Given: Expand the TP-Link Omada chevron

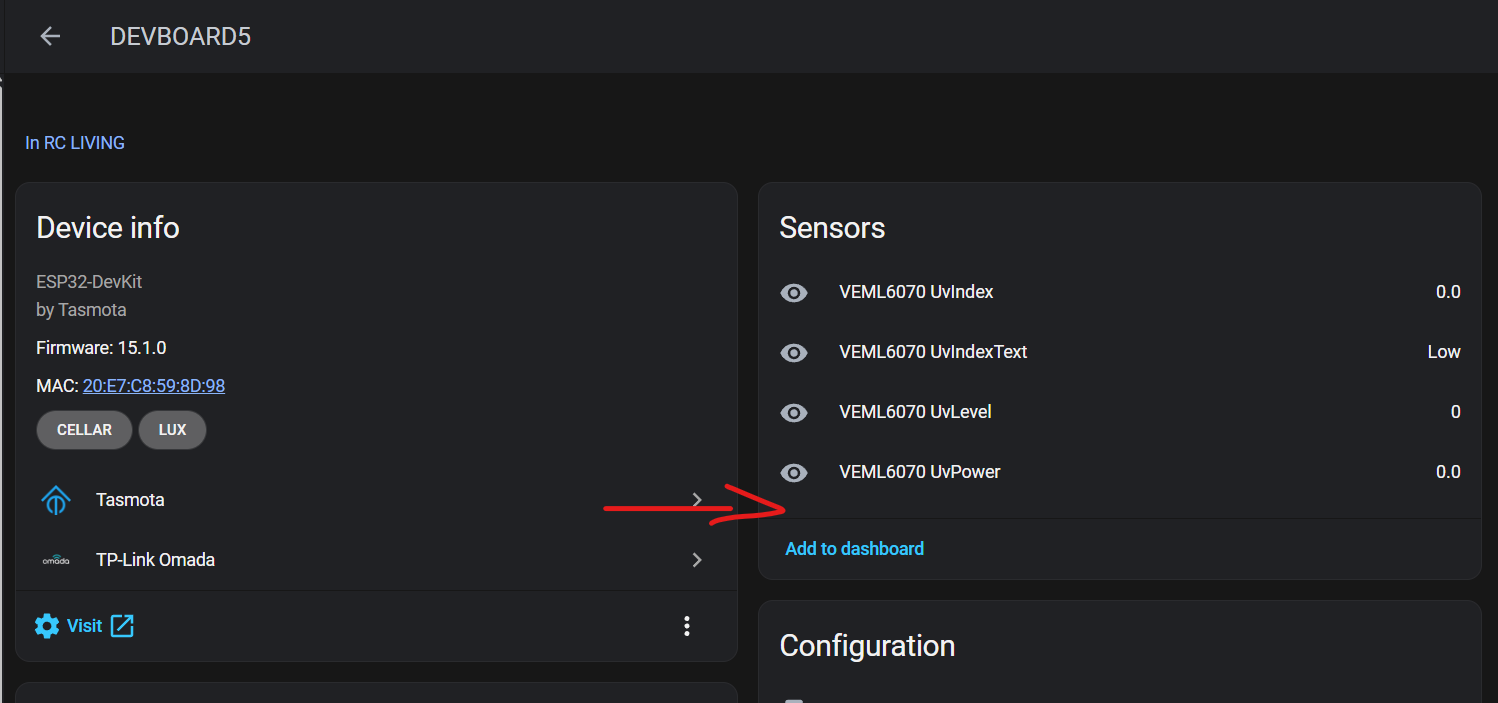Looking at the screenshot, I should click(697, 560).
